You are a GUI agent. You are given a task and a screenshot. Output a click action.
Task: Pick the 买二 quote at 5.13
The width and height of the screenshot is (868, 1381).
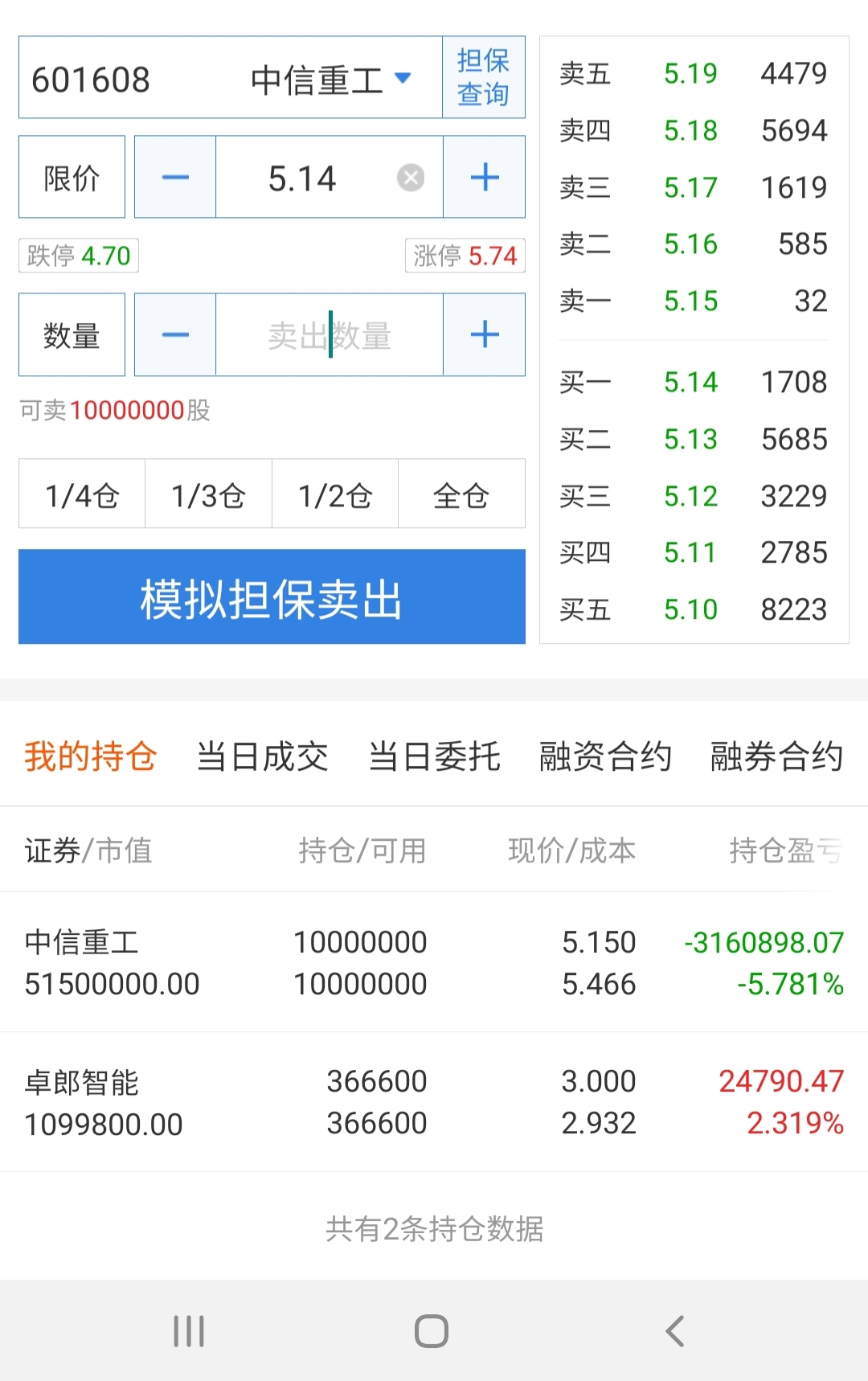(x=694, y=439)
